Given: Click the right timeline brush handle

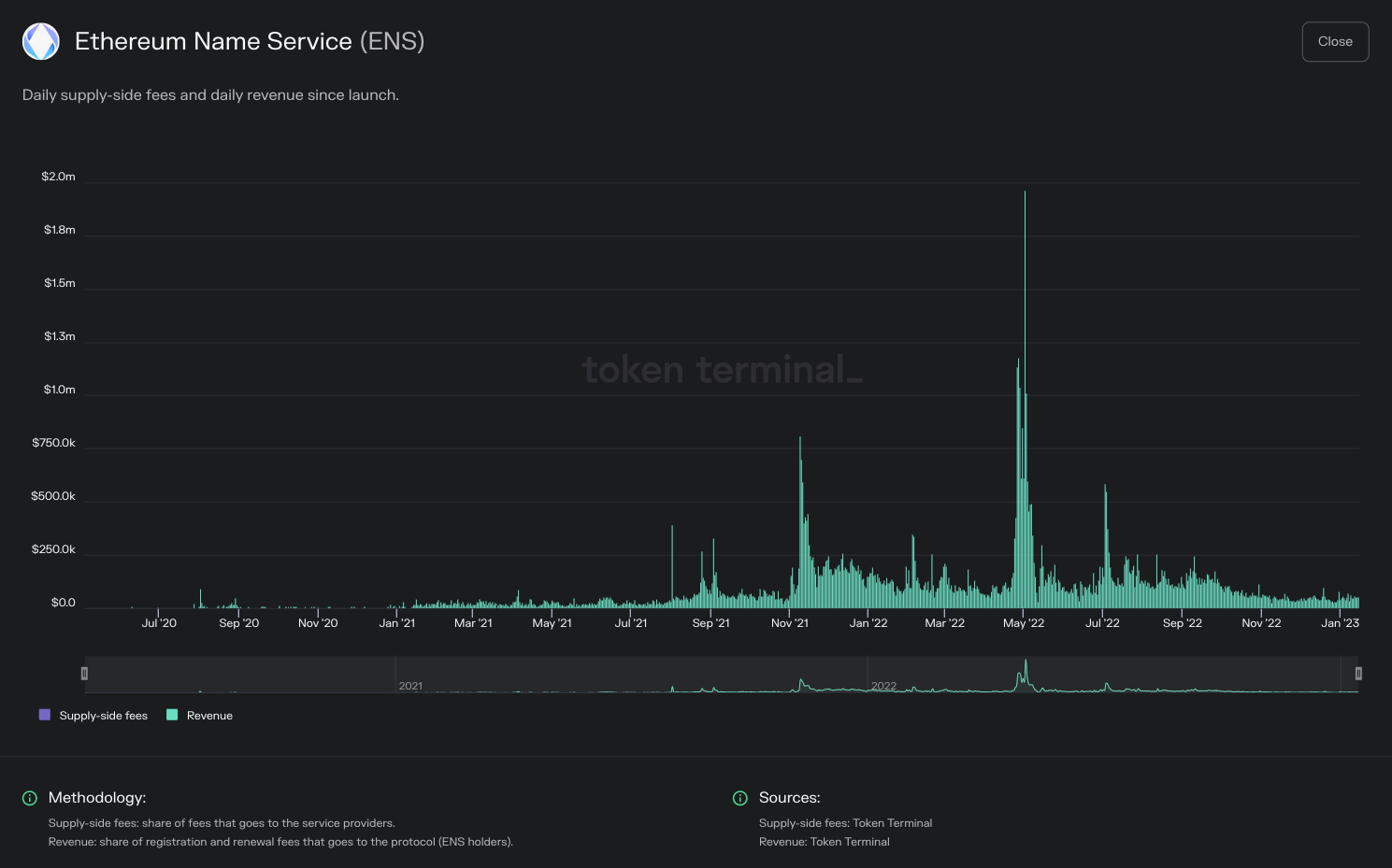Looking at the screenshot, I should 1359,673.
